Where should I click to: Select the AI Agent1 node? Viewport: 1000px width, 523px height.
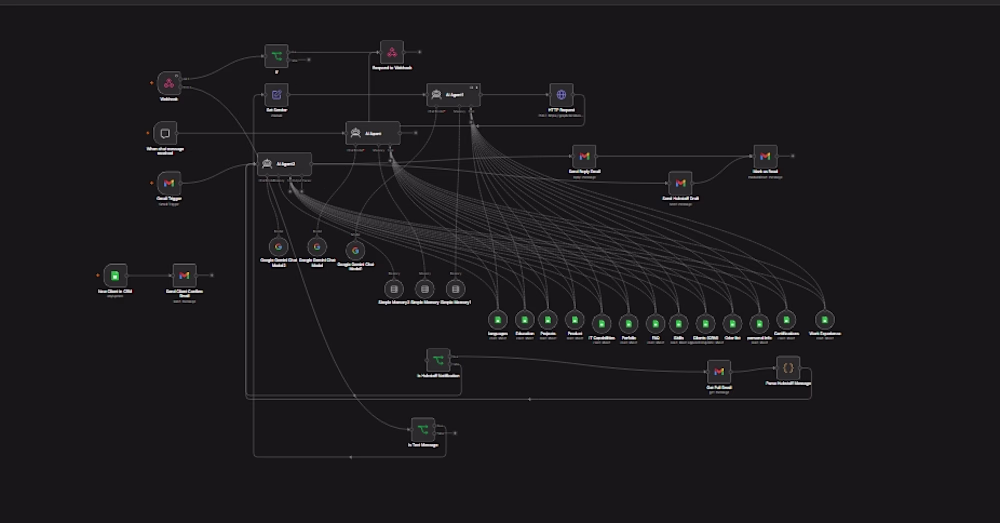(x=453, y=95)
